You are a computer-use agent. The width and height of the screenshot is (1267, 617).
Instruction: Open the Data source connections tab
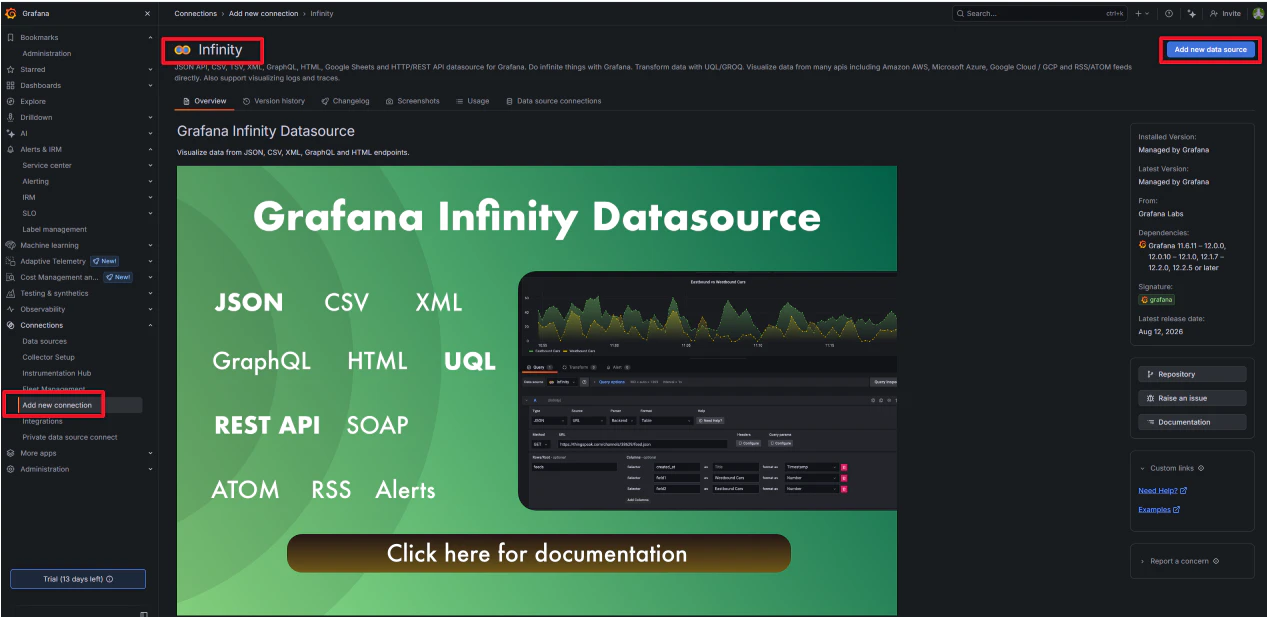point(553,101)
